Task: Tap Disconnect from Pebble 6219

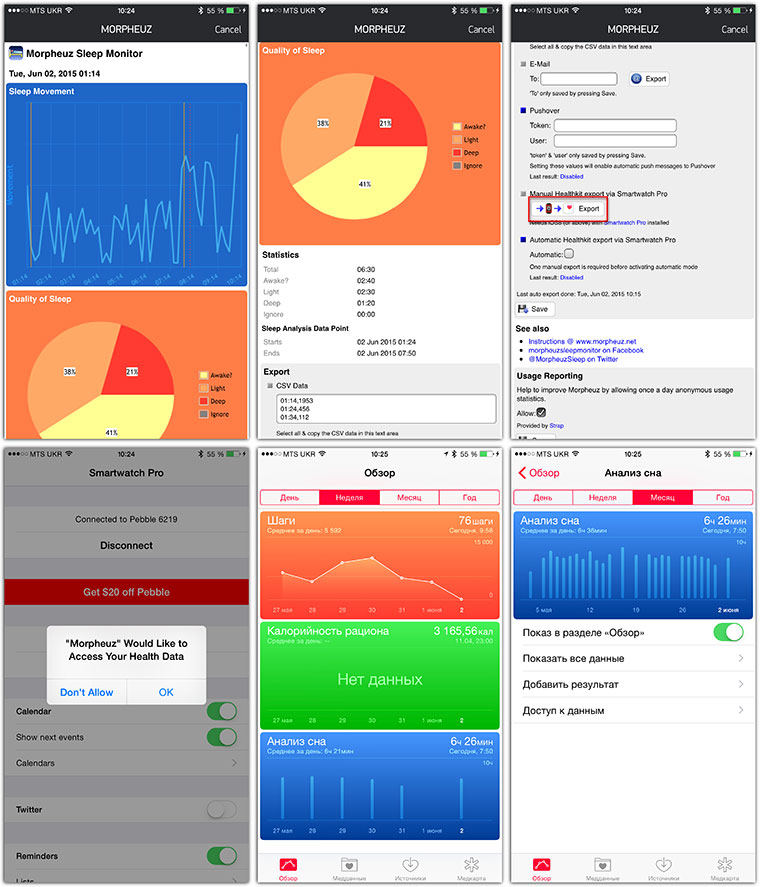Action: click(126, 545)
